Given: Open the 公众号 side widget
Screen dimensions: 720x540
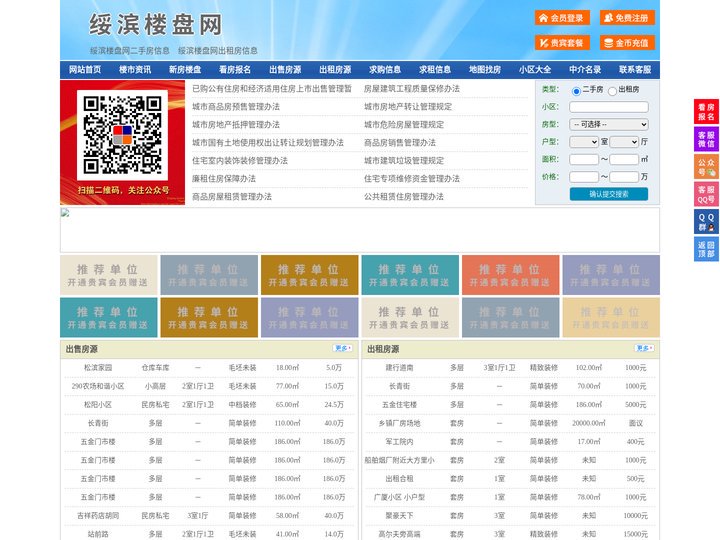Looking at the screenshot, I should 706,167.
